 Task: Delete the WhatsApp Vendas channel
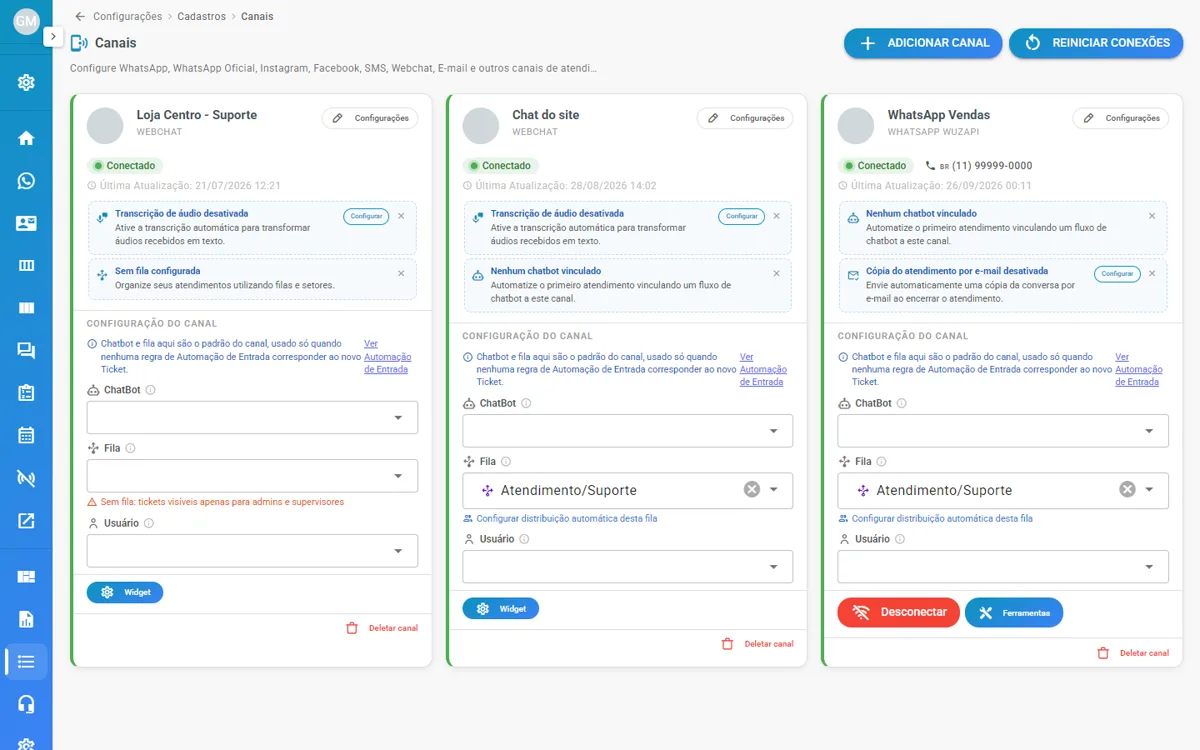[x=1133, y=653]
